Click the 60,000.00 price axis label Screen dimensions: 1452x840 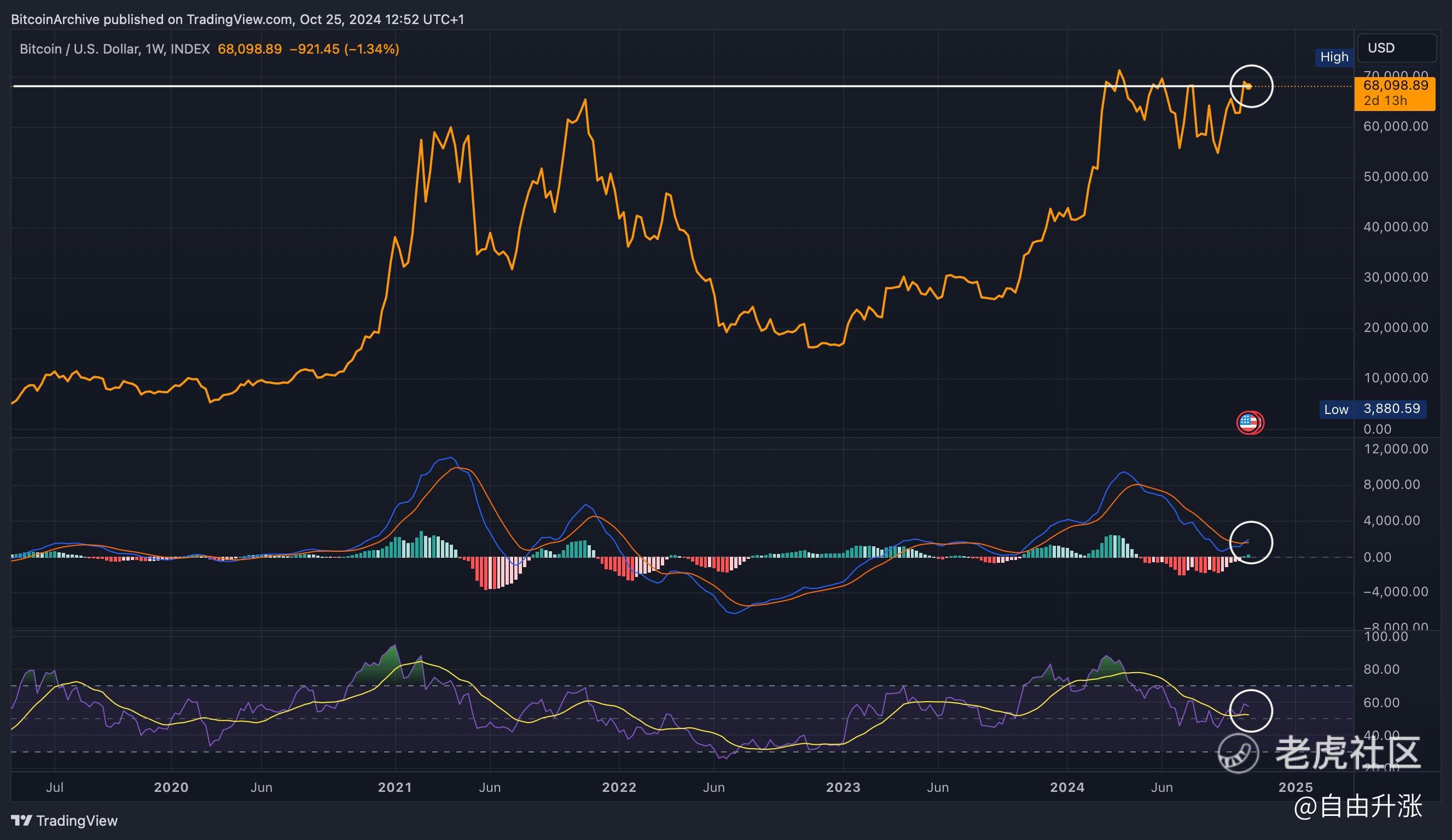[x=1396, y=126]
